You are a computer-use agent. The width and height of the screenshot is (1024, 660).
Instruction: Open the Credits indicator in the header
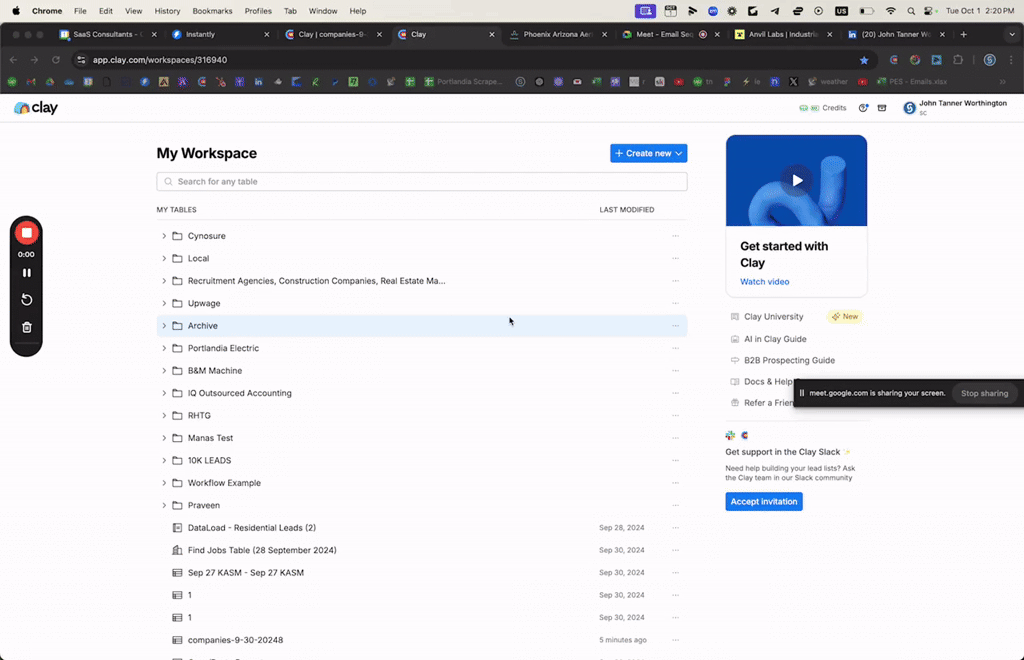[x=823, y=108]
